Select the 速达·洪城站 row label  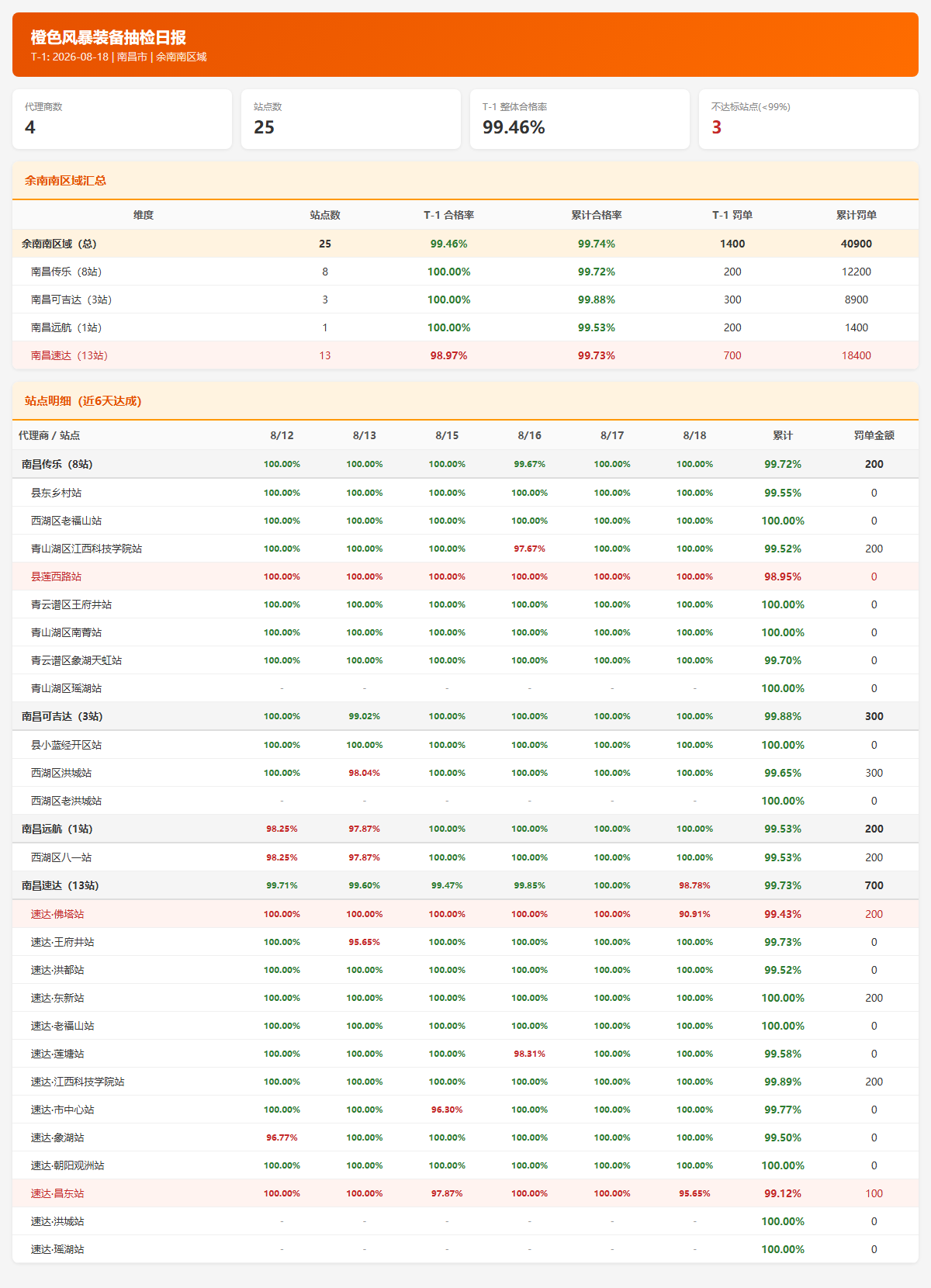pyautogui.click(x=57, y=1221)
